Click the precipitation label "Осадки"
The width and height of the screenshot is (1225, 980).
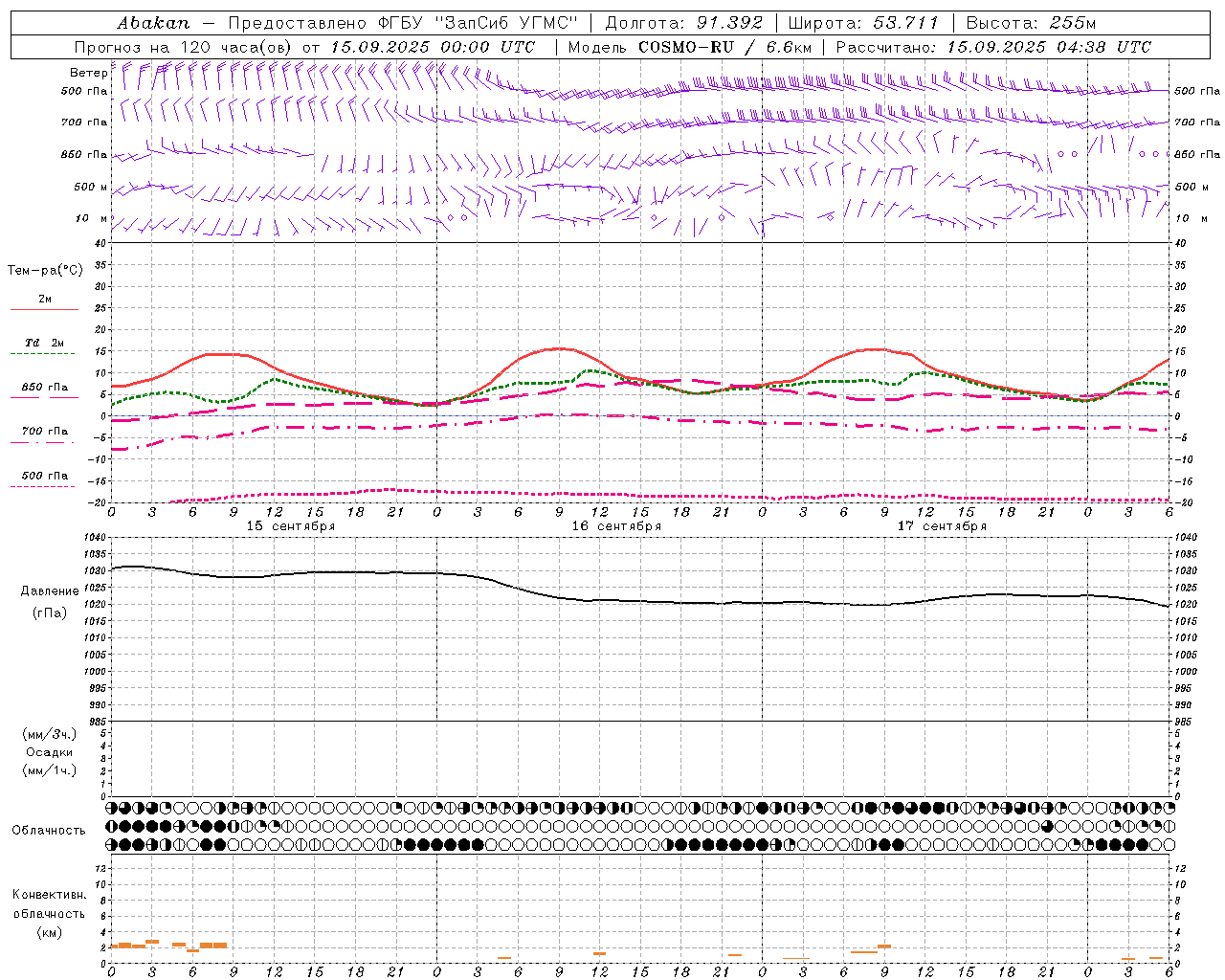[x=49, y=752]
